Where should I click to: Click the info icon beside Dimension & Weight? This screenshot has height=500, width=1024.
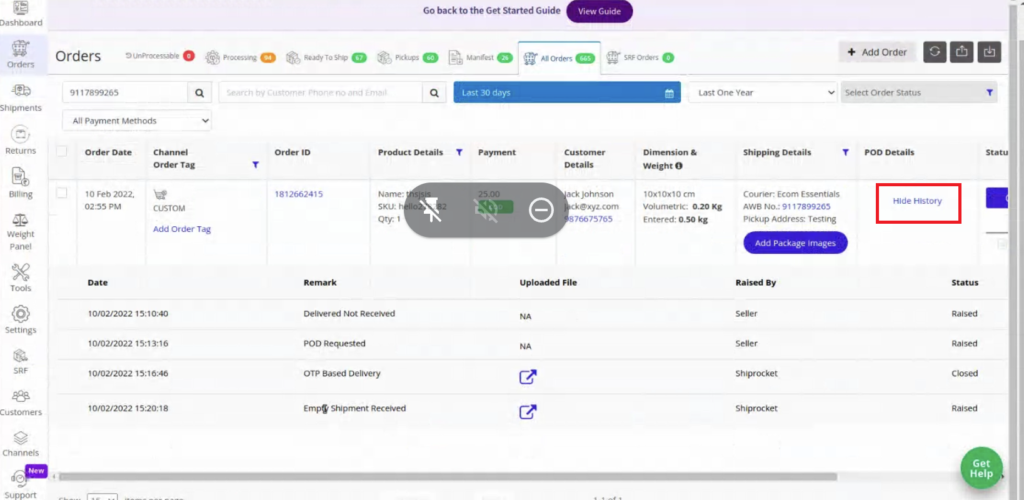tap(679, 166)
